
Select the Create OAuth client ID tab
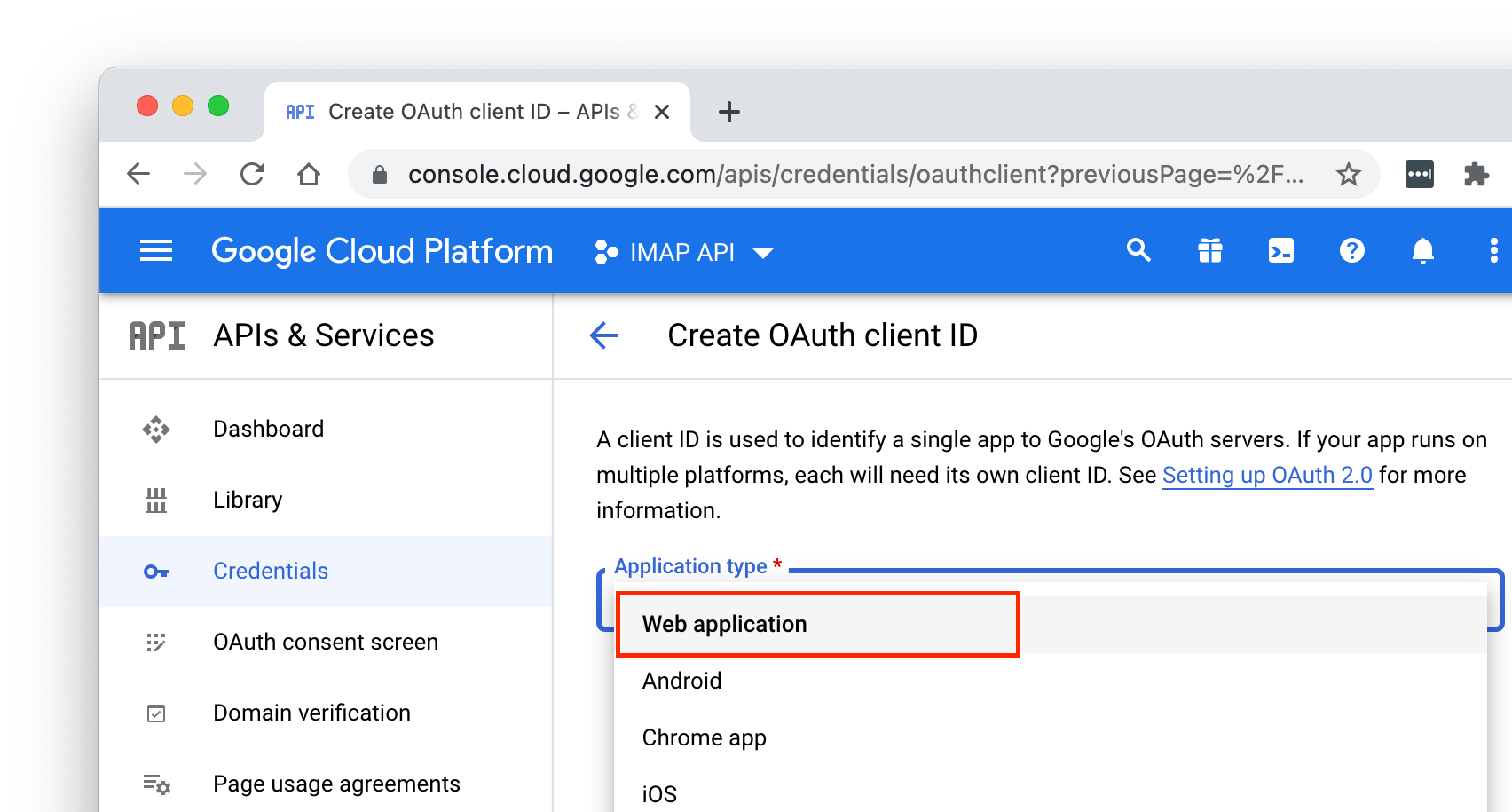click(x=477, y=112)
